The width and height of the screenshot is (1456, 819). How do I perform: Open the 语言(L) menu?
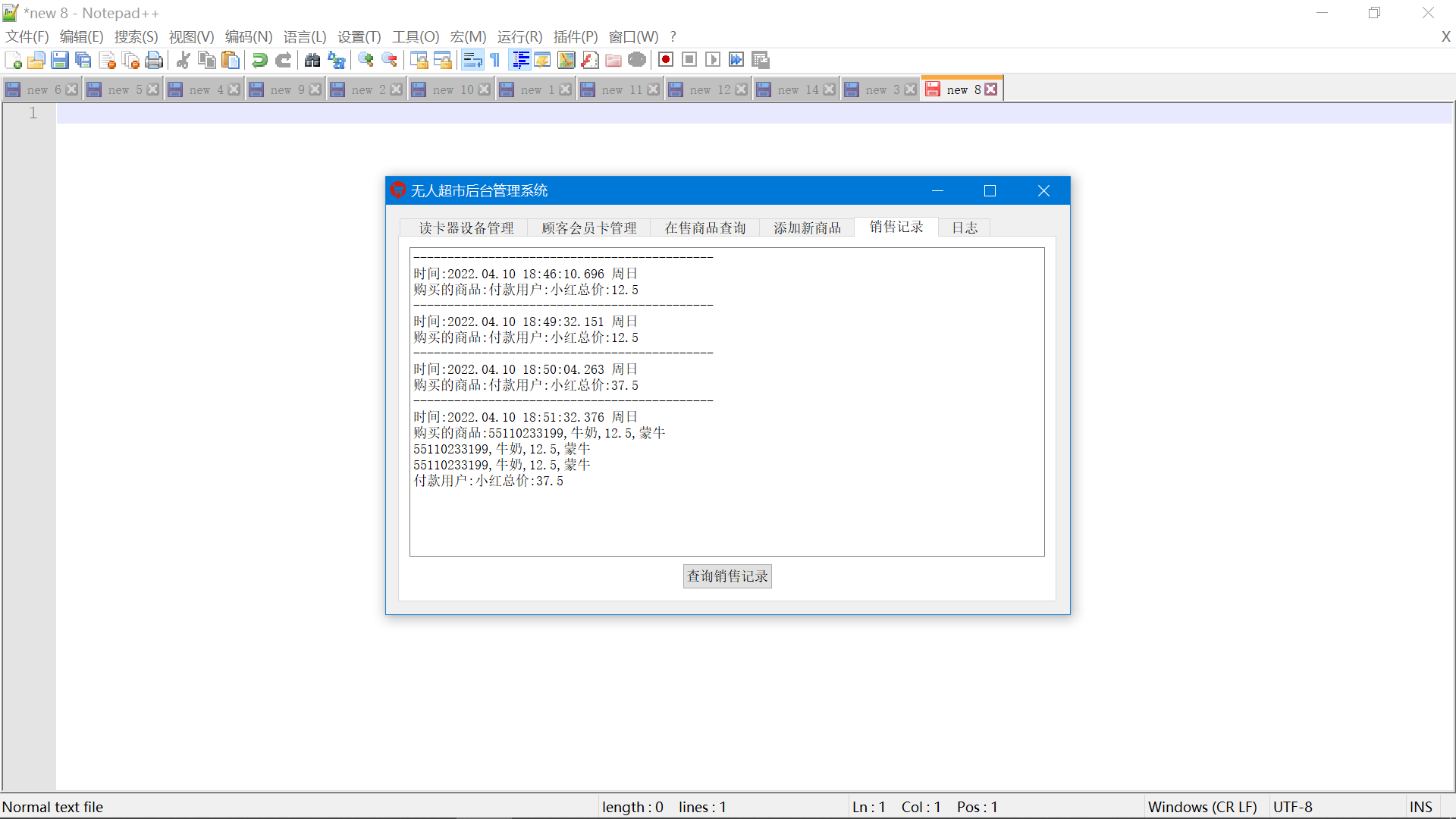click(305, 36)
